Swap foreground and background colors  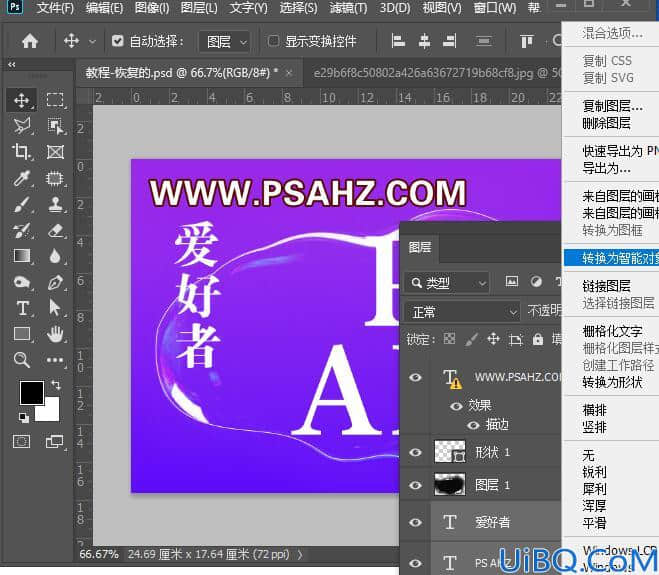[x=55, y=384]
